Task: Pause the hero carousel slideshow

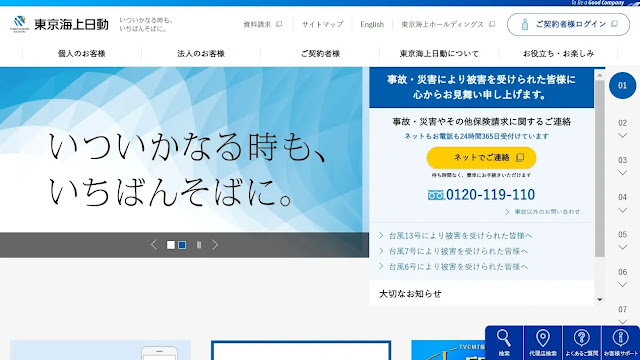Action: 199,245
